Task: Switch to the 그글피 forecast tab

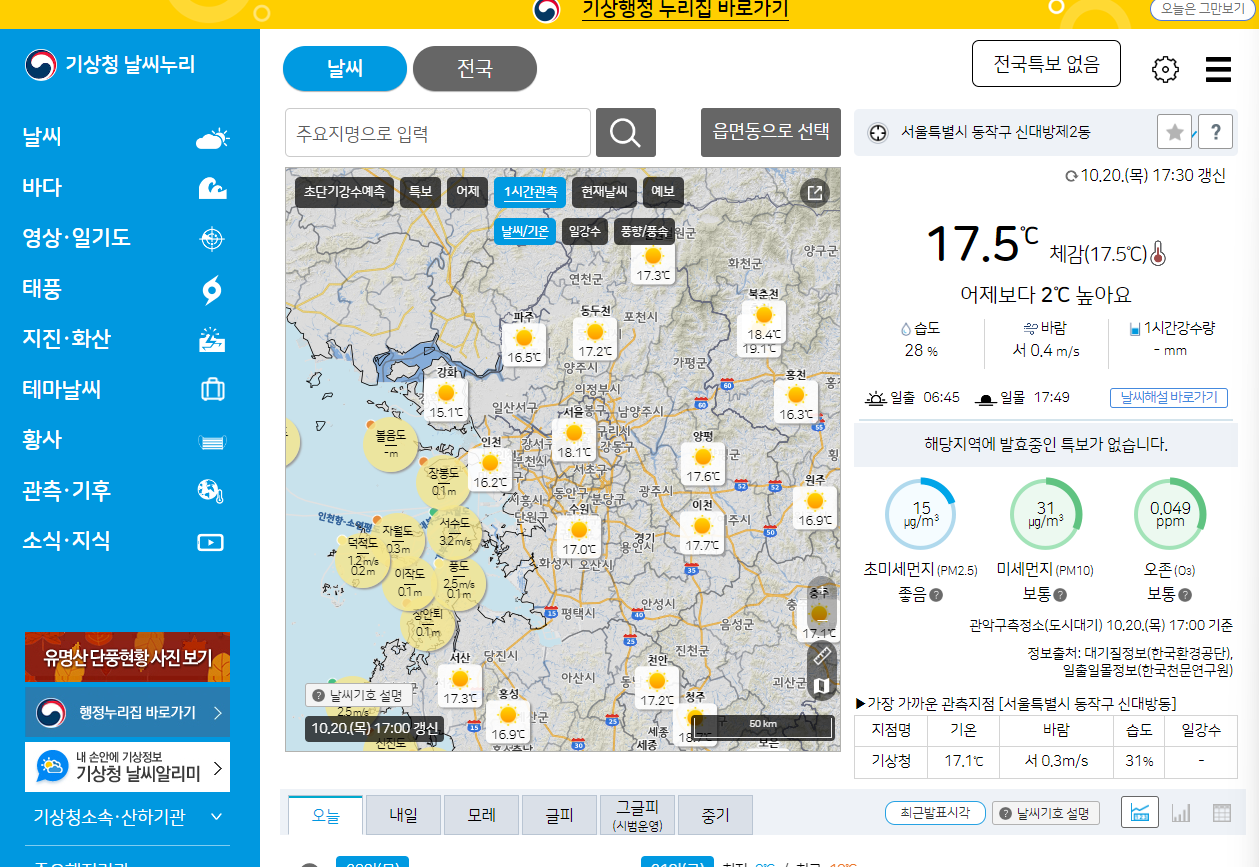Action: point(637,815)
